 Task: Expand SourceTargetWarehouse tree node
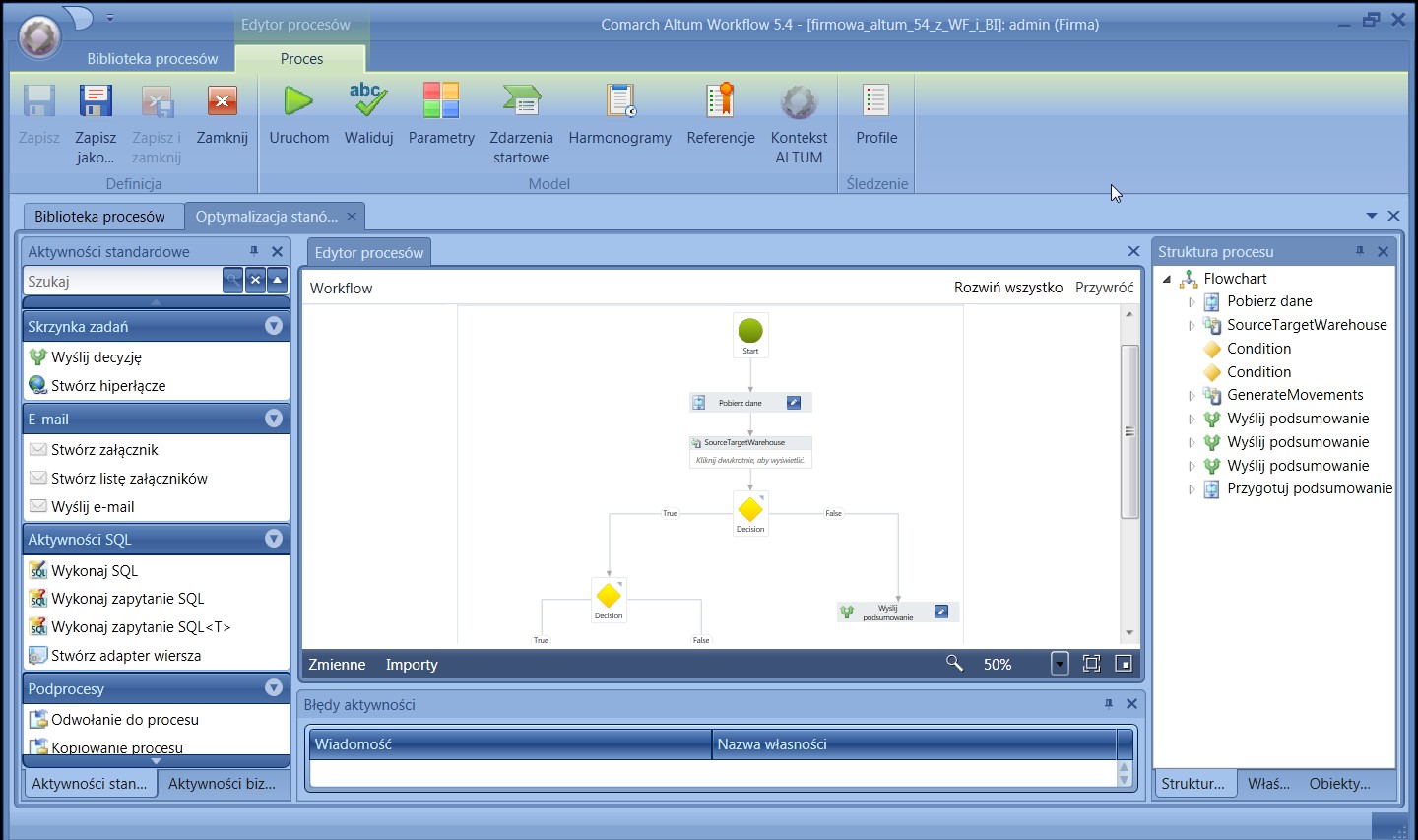1191,325
